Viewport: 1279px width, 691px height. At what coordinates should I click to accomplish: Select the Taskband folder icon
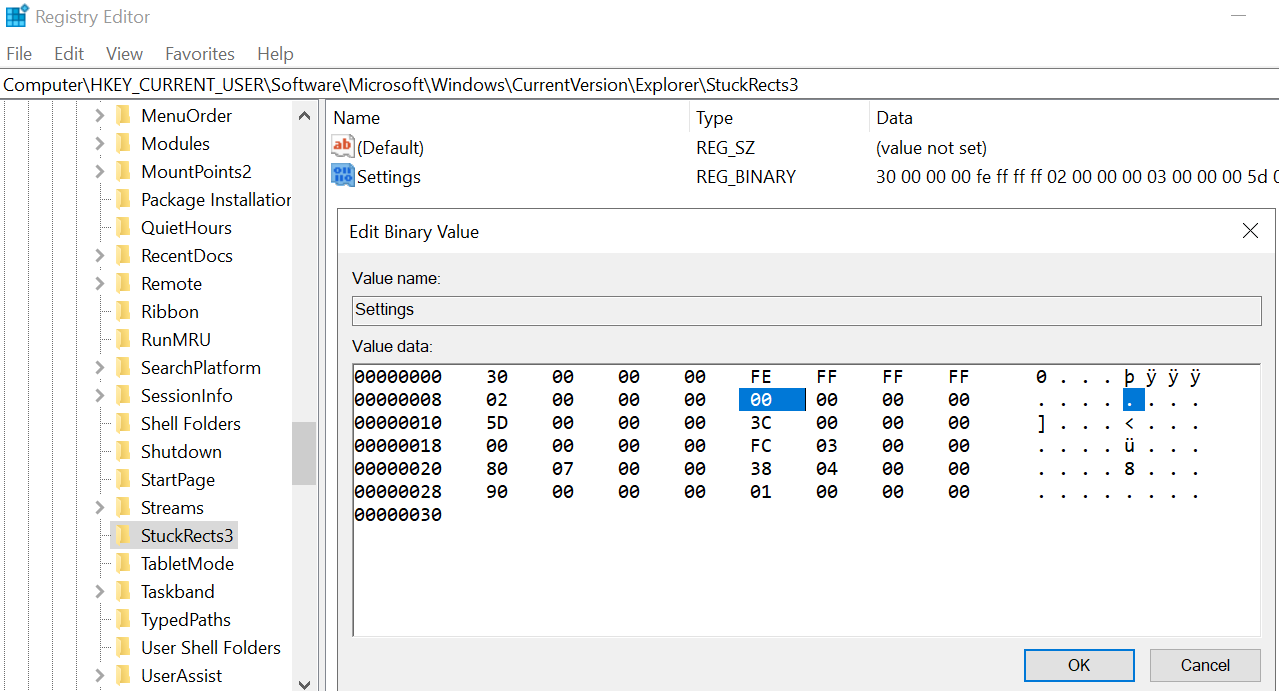coord(124,592)
